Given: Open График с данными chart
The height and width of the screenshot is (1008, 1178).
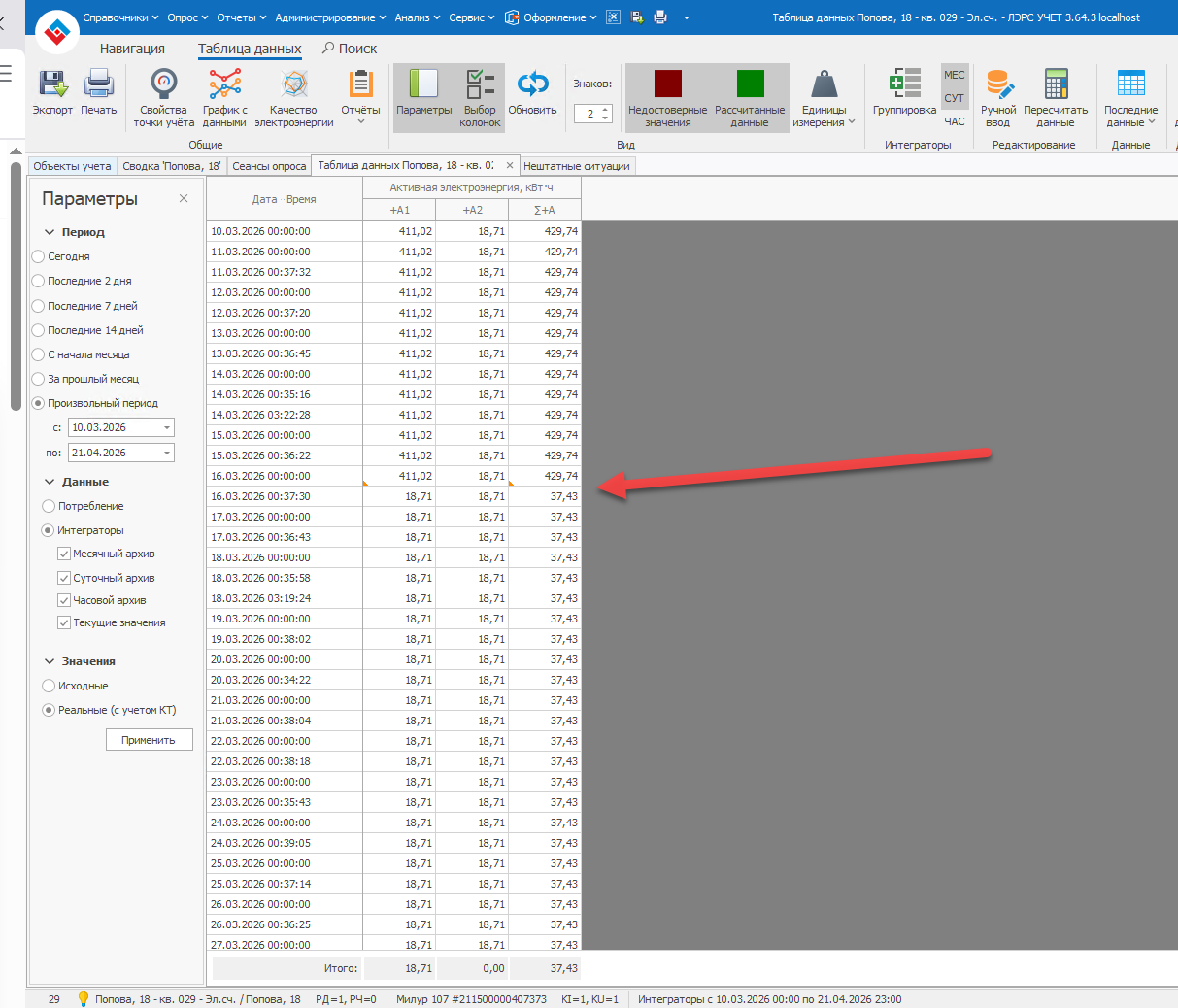Looking at the screenshot, I should point(224,87).
